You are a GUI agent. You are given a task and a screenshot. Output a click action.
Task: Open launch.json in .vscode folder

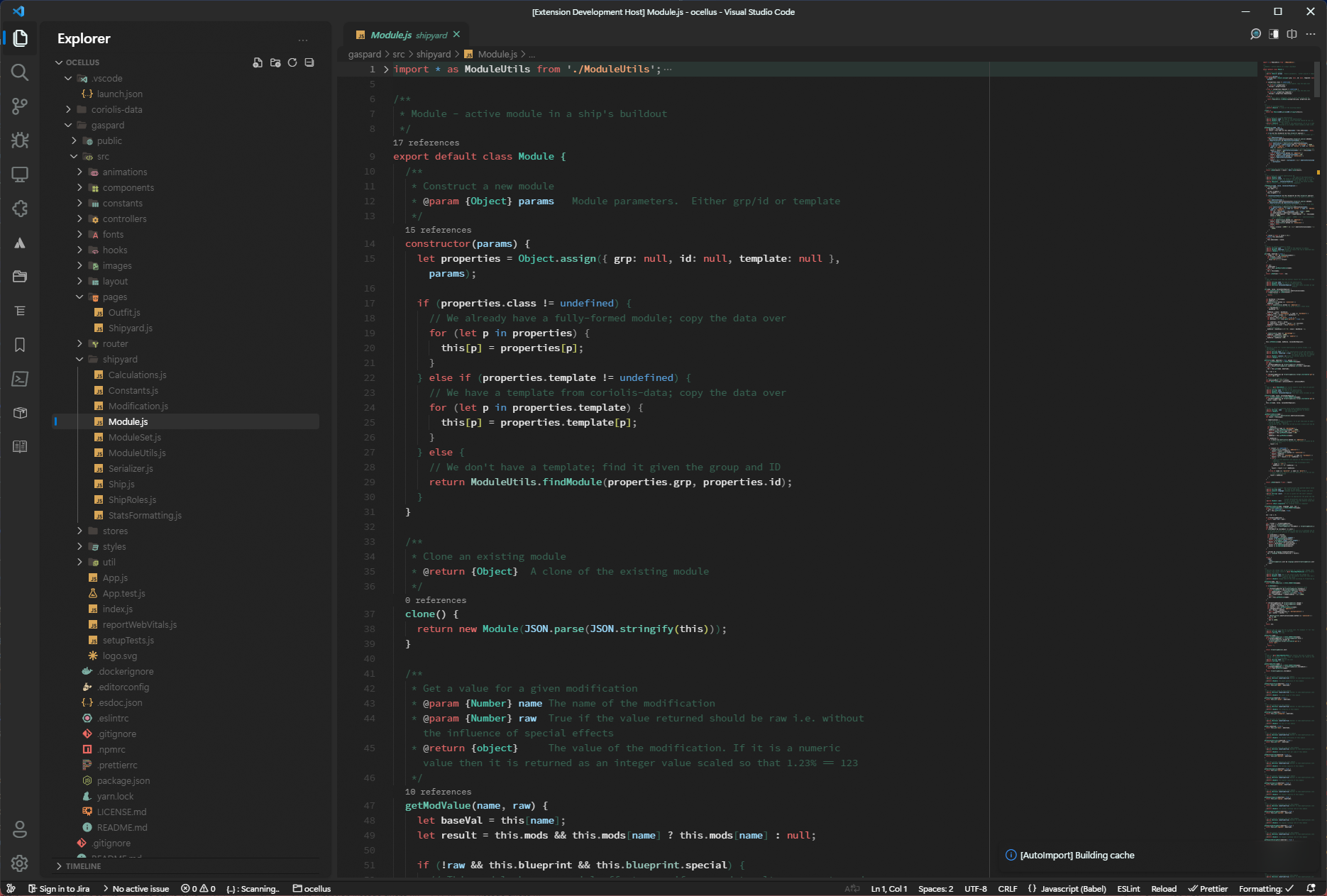click(119, 94)
